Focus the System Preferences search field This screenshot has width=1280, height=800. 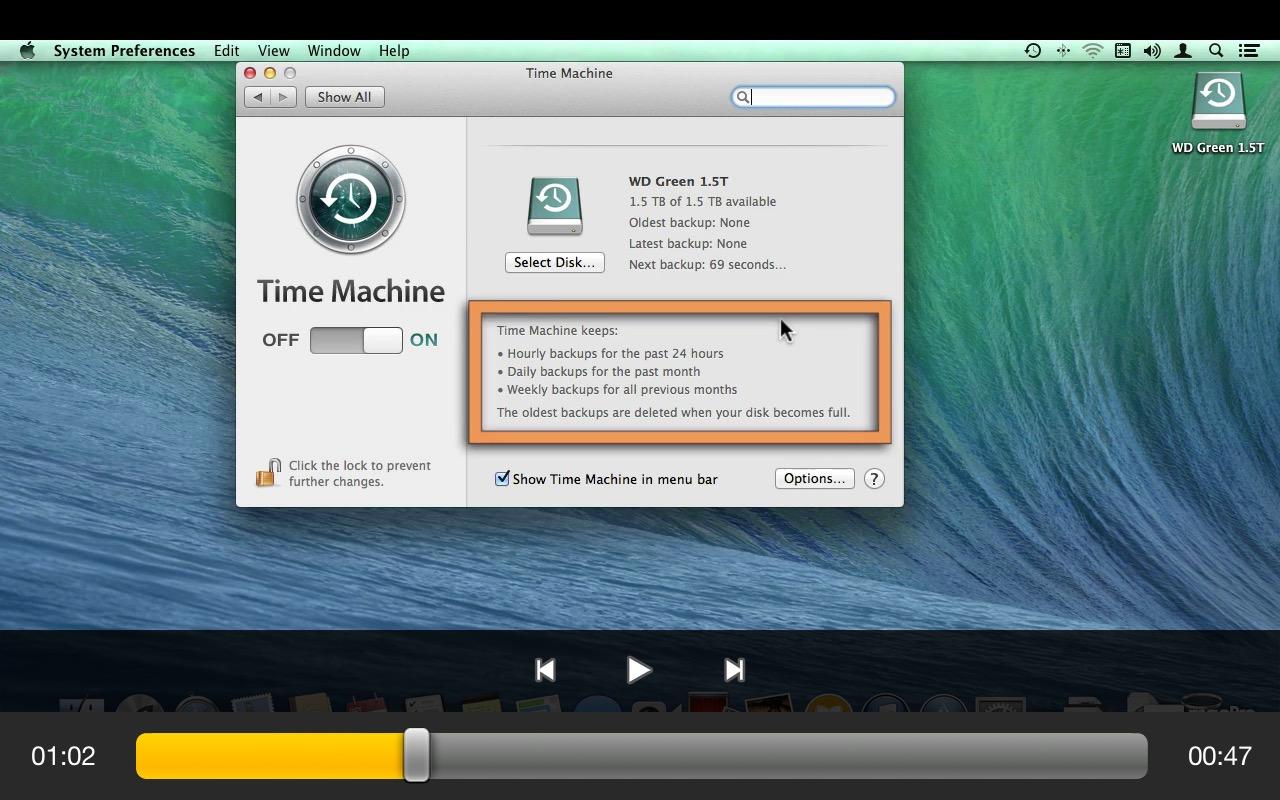coord(813,97)
